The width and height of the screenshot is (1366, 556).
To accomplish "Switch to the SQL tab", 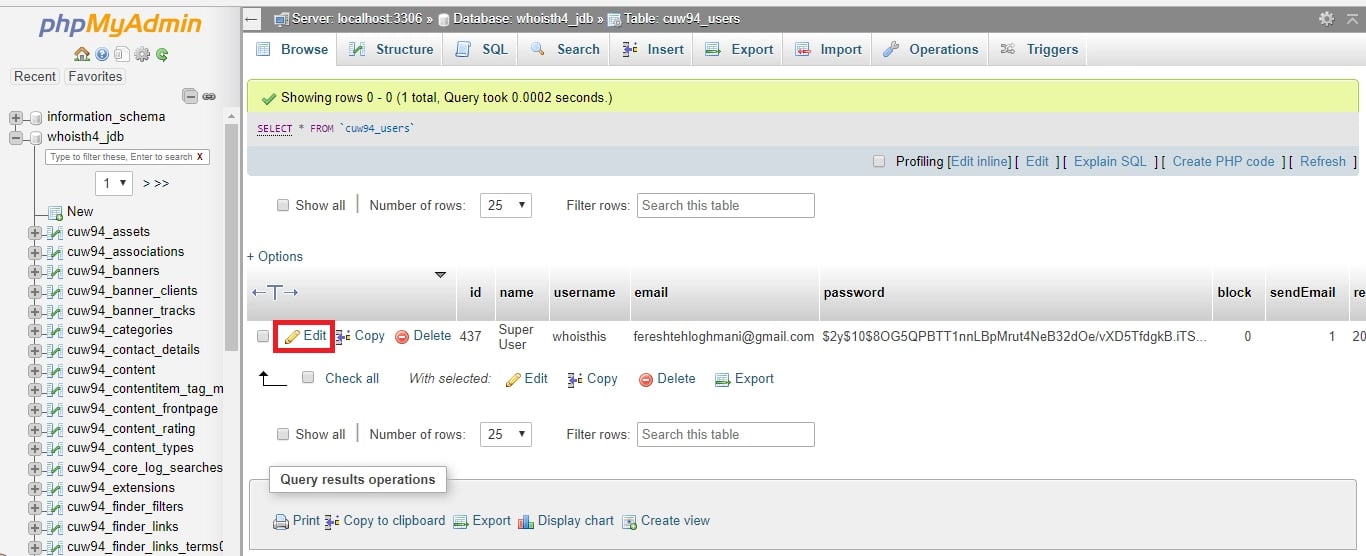I will coord(481,49).
